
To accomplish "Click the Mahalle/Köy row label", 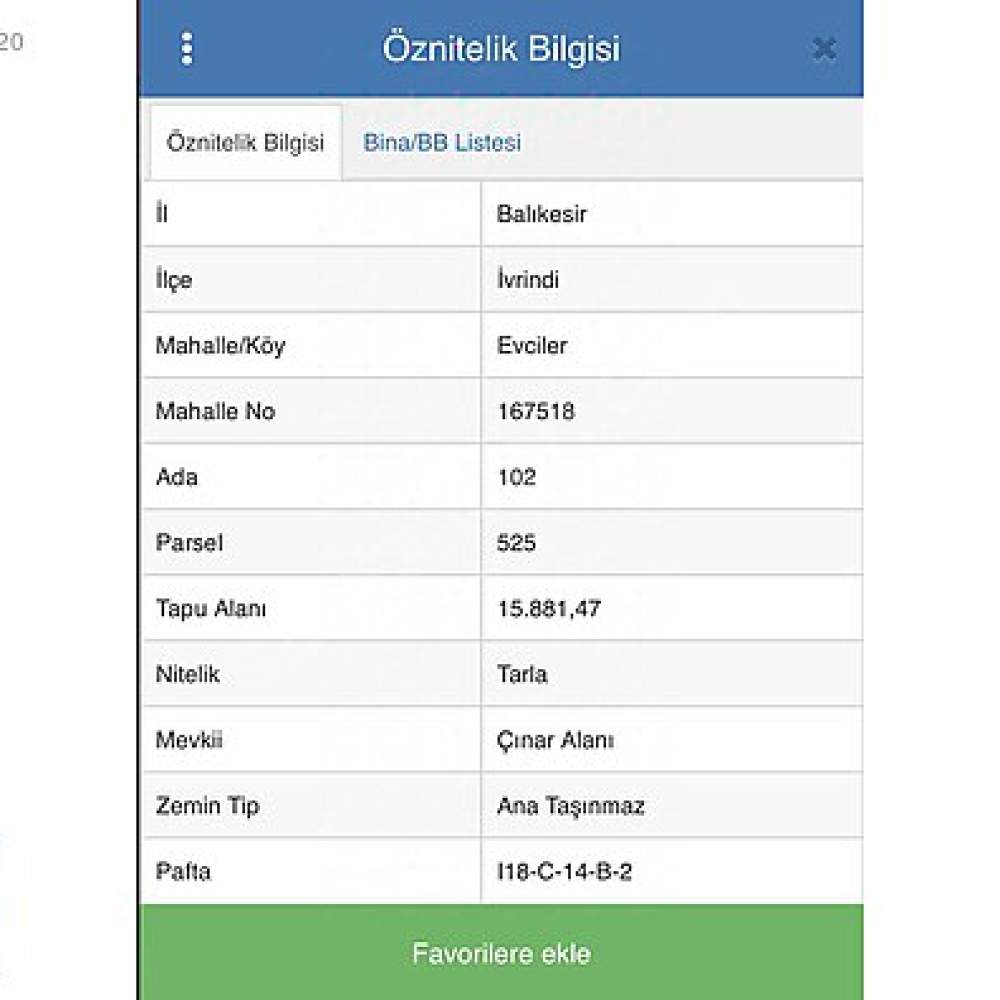I will pos(221,345).
